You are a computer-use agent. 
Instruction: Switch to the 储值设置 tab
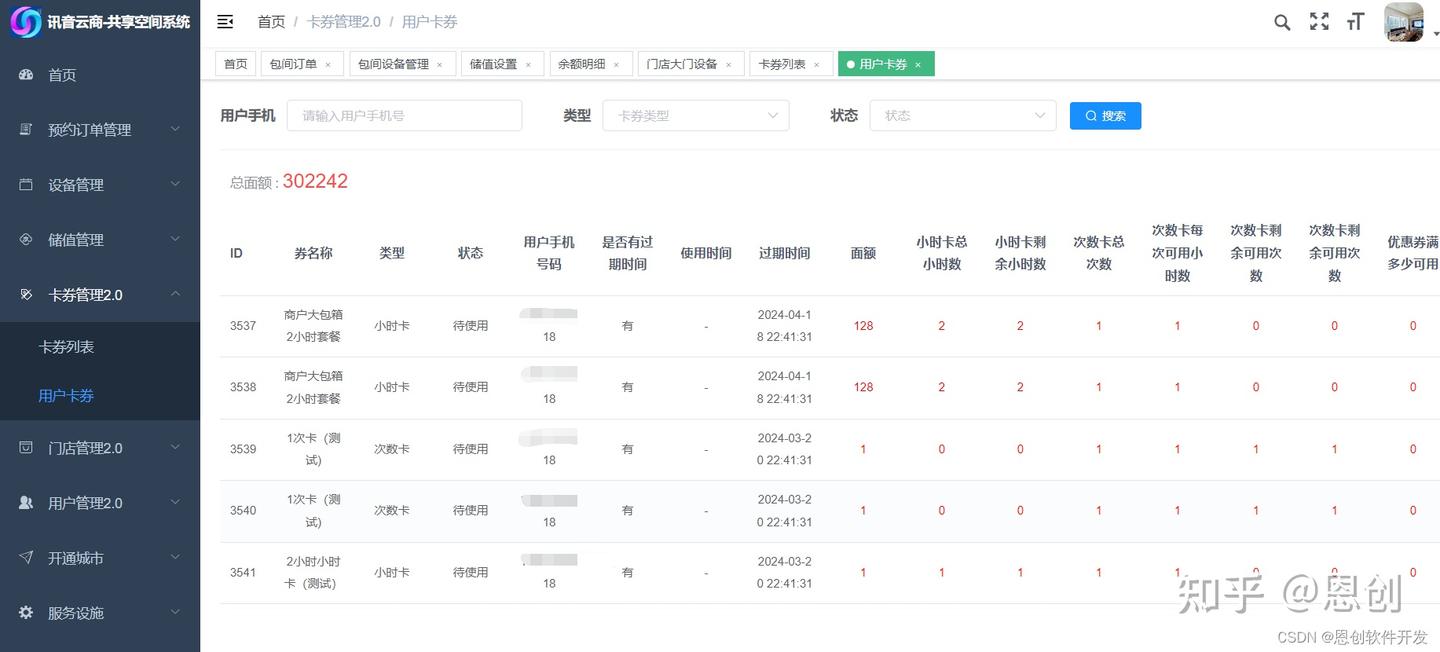tap(502, 64)
